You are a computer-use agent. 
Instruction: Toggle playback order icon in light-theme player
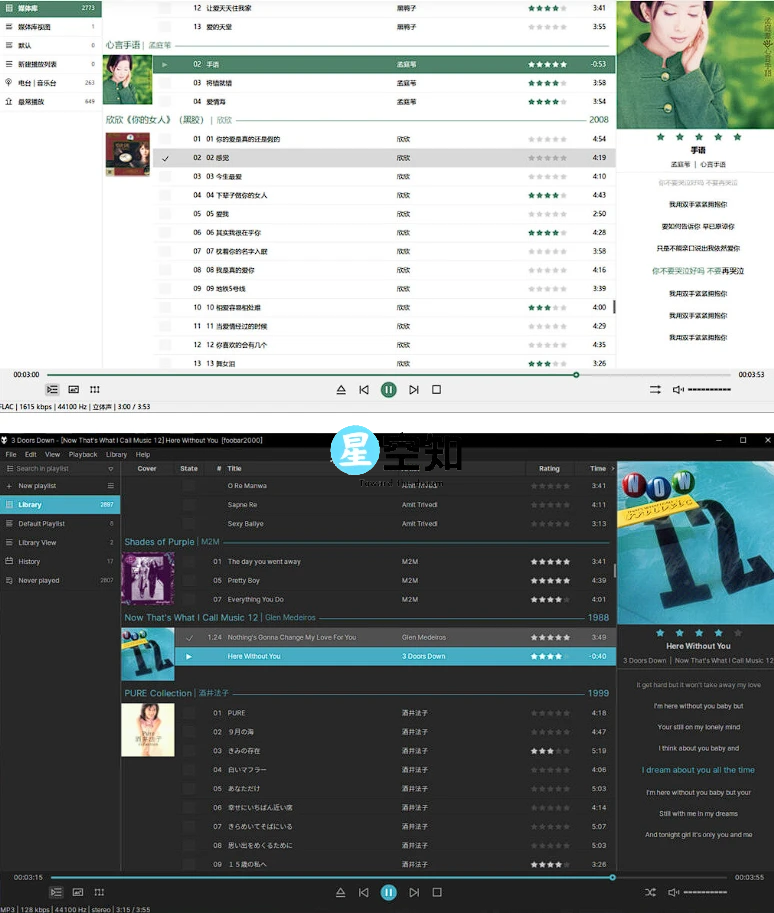[655, 390]
